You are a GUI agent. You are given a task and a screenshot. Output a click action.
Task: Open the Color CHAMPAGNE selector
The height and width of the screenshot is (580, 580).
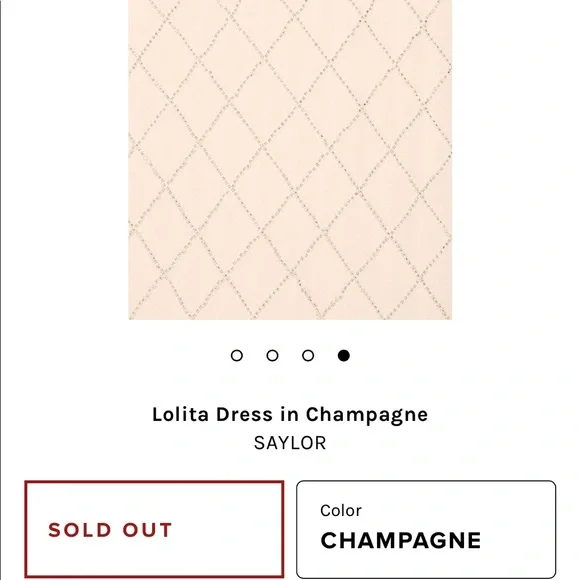426,529
